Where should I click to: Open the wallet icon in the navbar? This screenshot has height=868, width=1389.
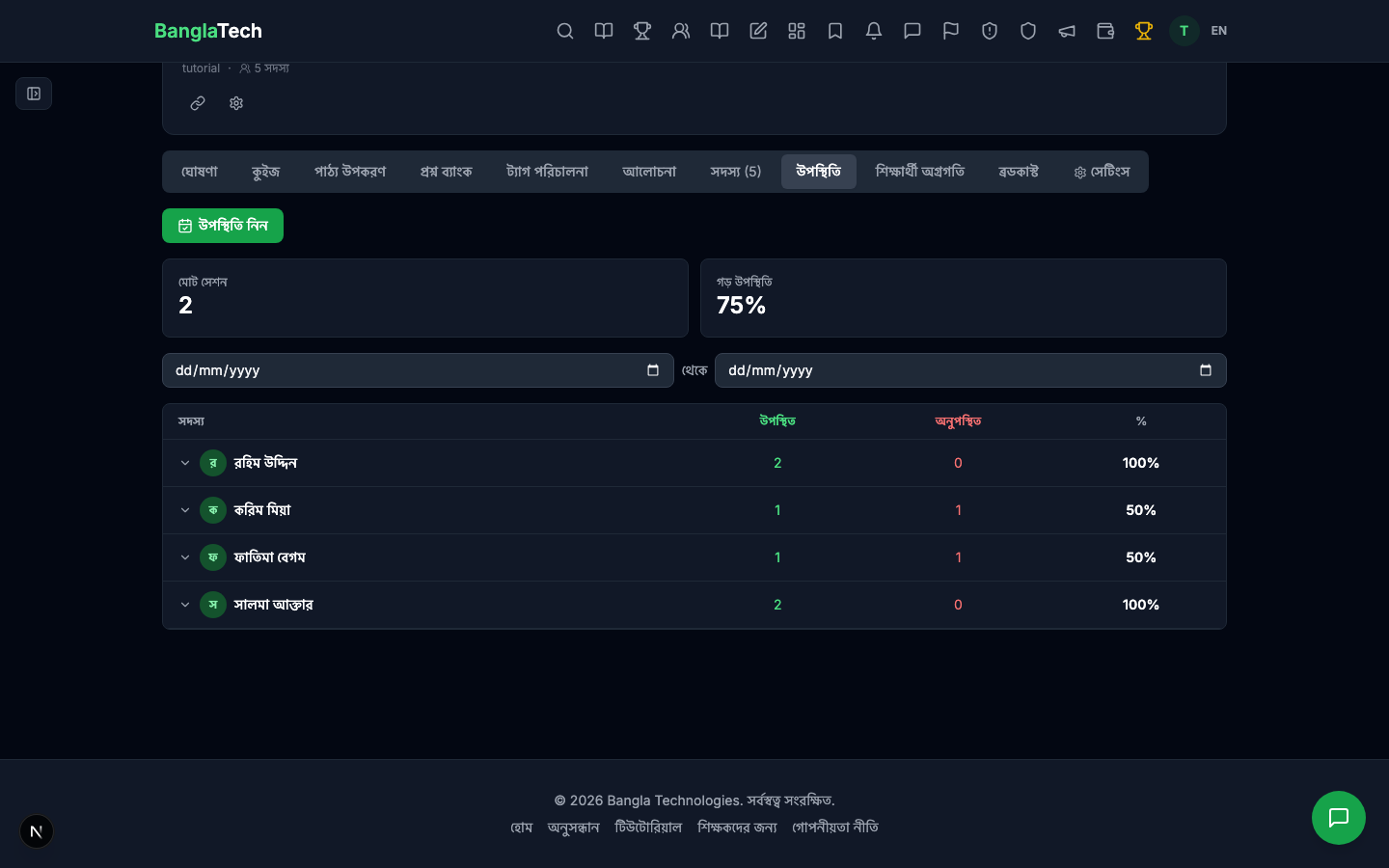point(1105,31)
